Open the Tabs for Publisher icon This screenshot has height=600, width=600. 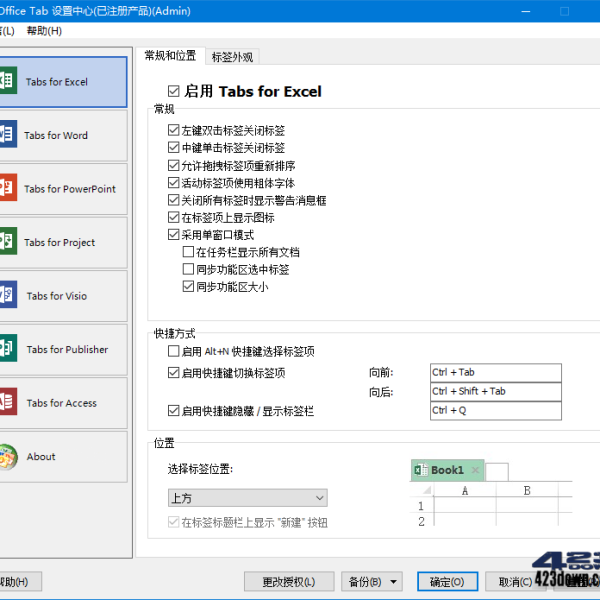point(8,348)
